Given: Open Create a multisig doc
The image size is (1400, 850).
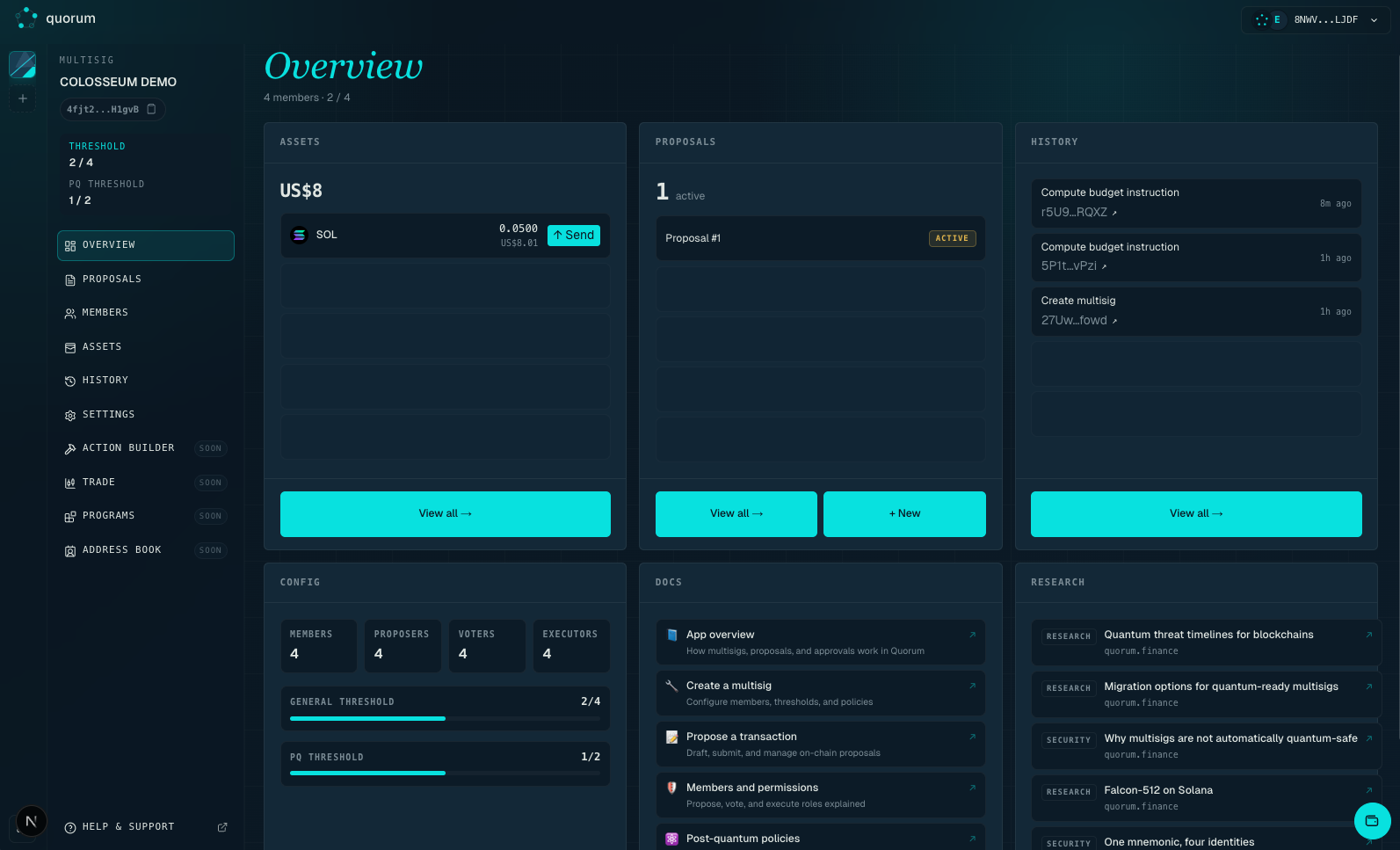Looking at the screenshot, I should point(821,694).
